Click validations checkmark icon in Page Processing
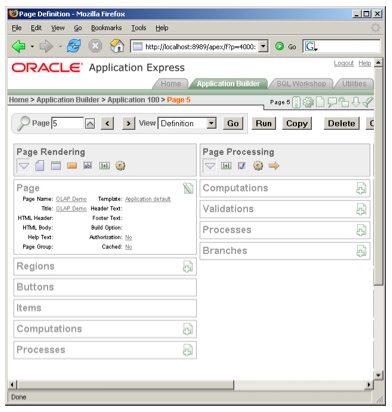The height and width of the screenshot is (412, 392). pos(242,166)
